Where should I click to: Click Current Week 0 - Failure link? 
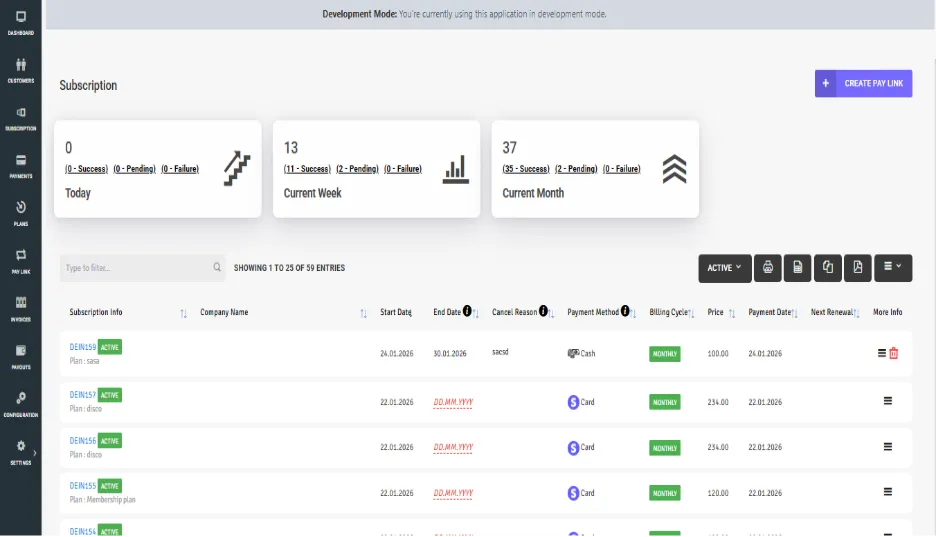[x=402, y=169]
